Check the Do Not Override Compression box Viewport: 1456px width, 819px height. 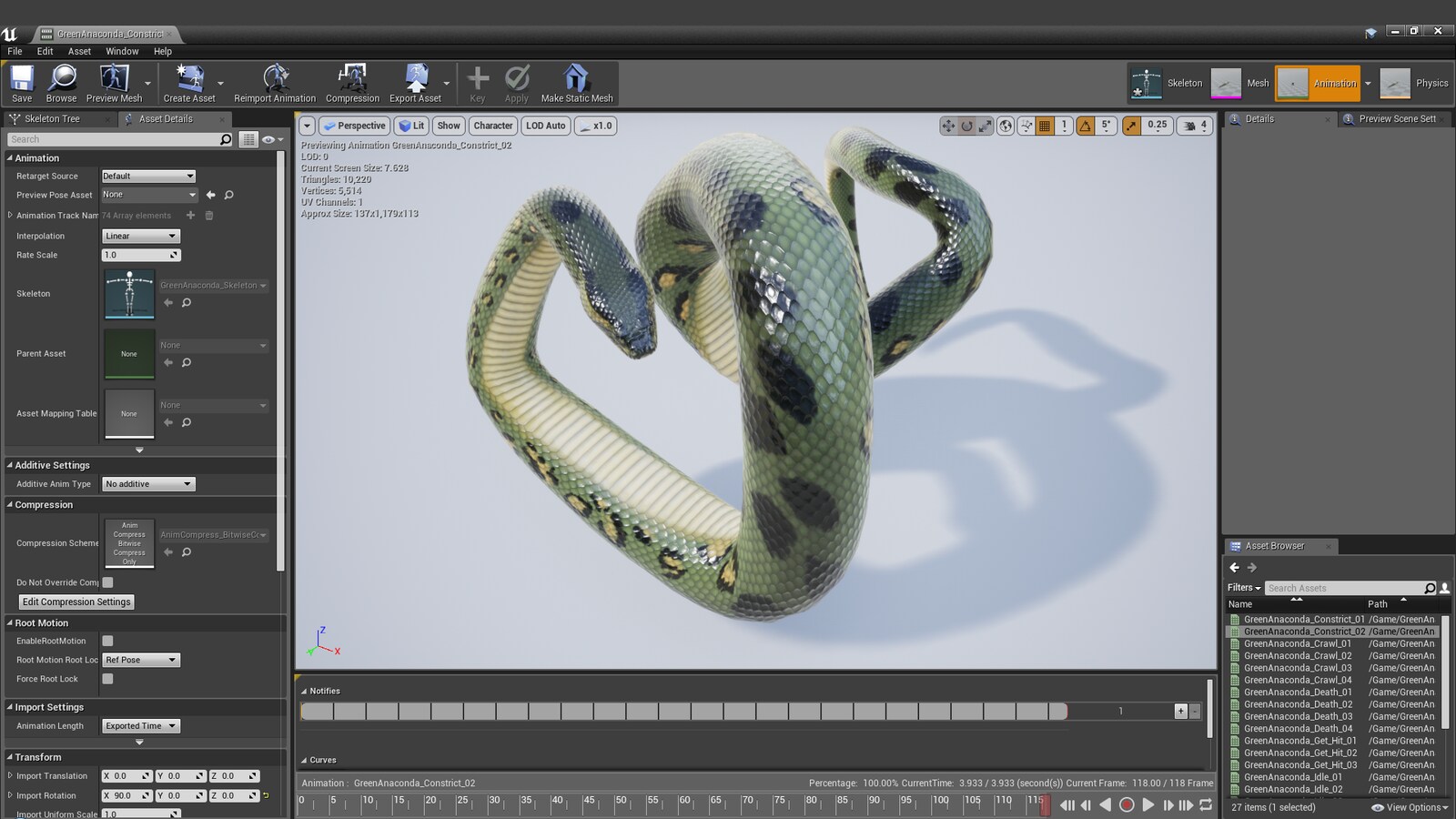(107, 582)
